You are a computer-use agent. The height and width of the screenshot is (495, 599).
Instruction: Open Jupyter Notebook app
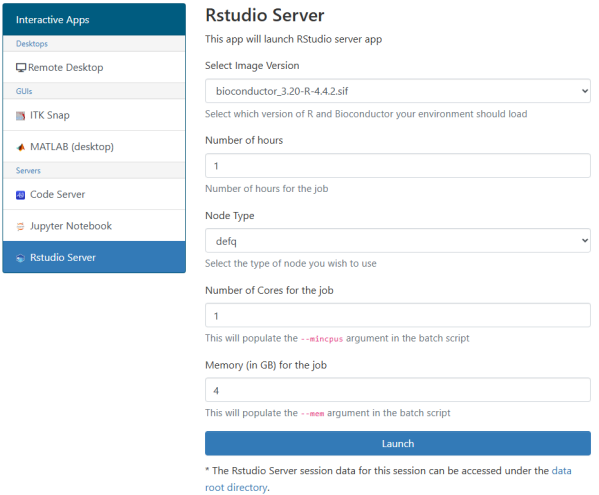(94, 226)
